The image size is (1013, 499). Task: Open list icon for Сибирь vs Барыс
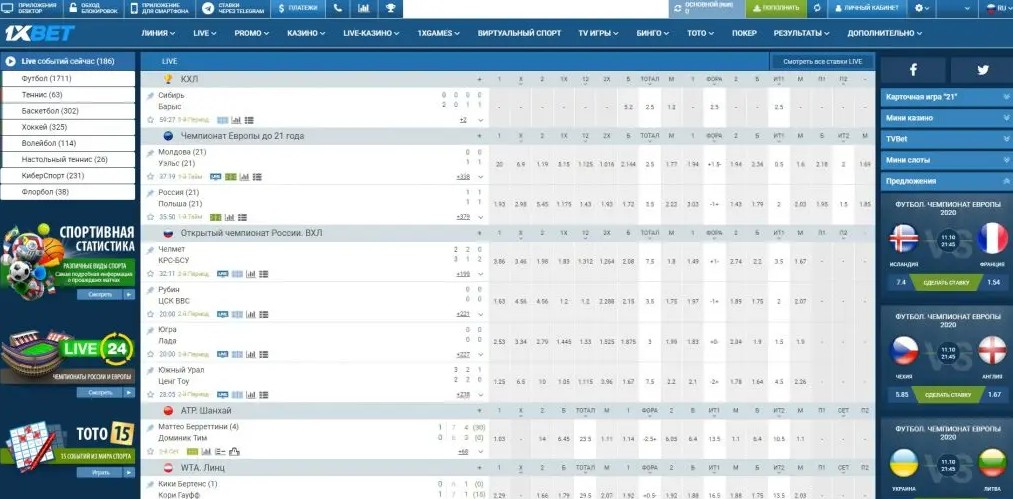(x=249, y=120)
